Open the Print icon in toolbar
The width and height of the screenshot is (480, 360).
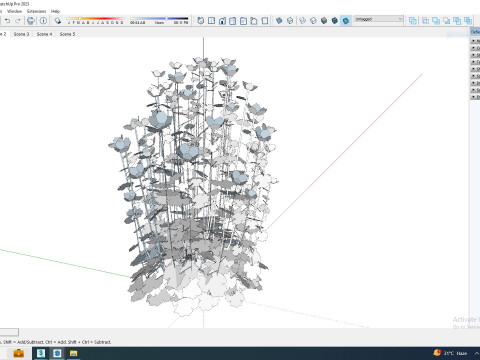[x=31, y=21]
